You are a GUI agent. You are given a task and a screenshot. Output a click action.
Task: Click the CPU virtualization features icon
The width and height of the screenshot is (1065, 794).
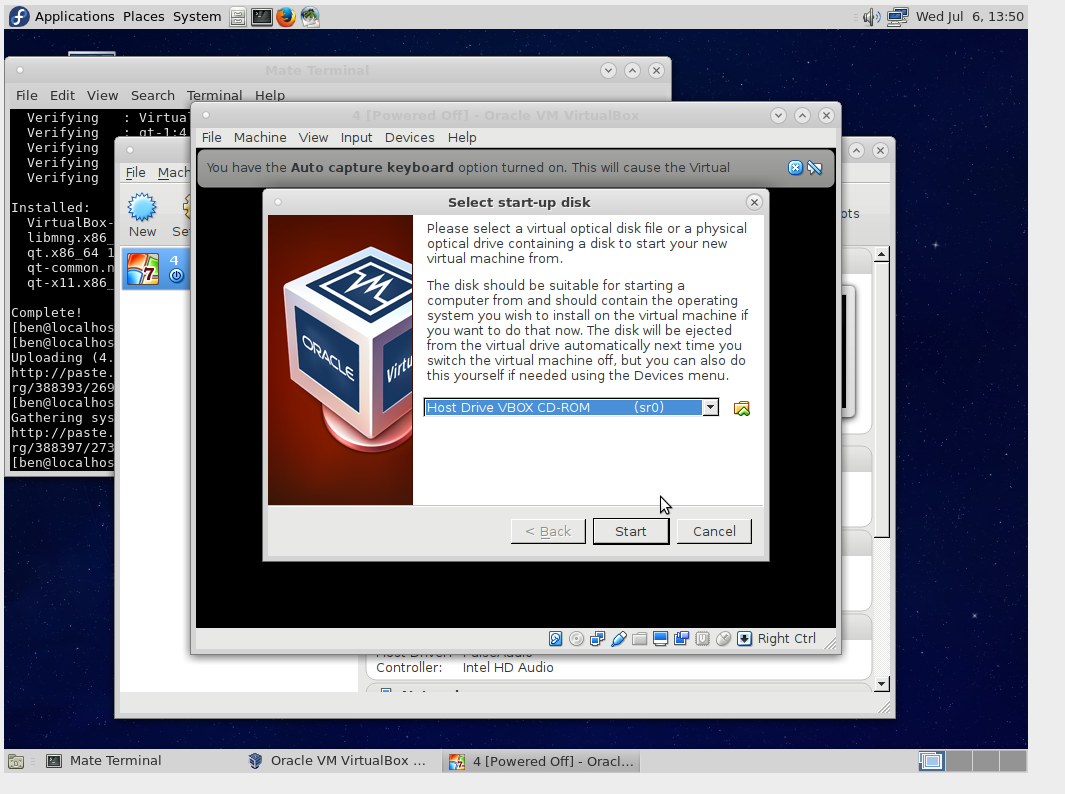pyautogui.click(x=702, y=638)
